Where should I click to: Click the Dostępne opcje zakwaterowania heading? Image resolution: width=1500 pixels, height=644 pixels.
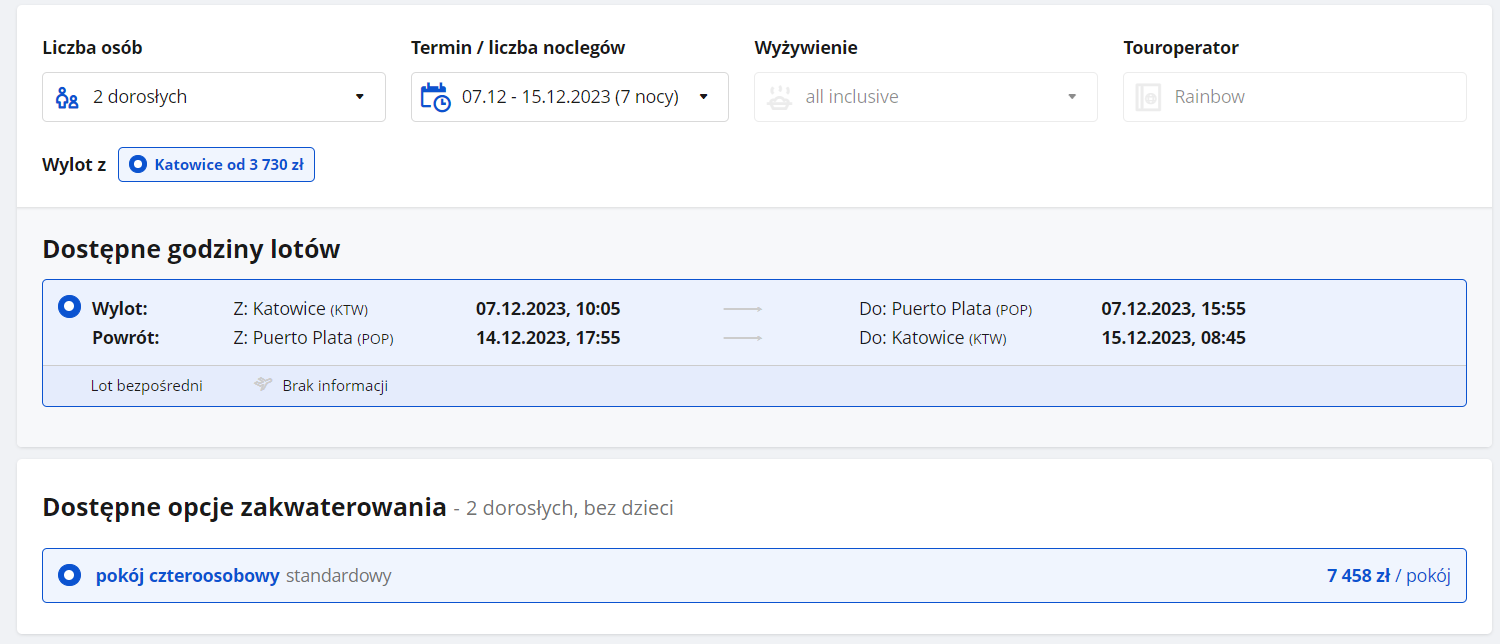(x=244, y=507)
